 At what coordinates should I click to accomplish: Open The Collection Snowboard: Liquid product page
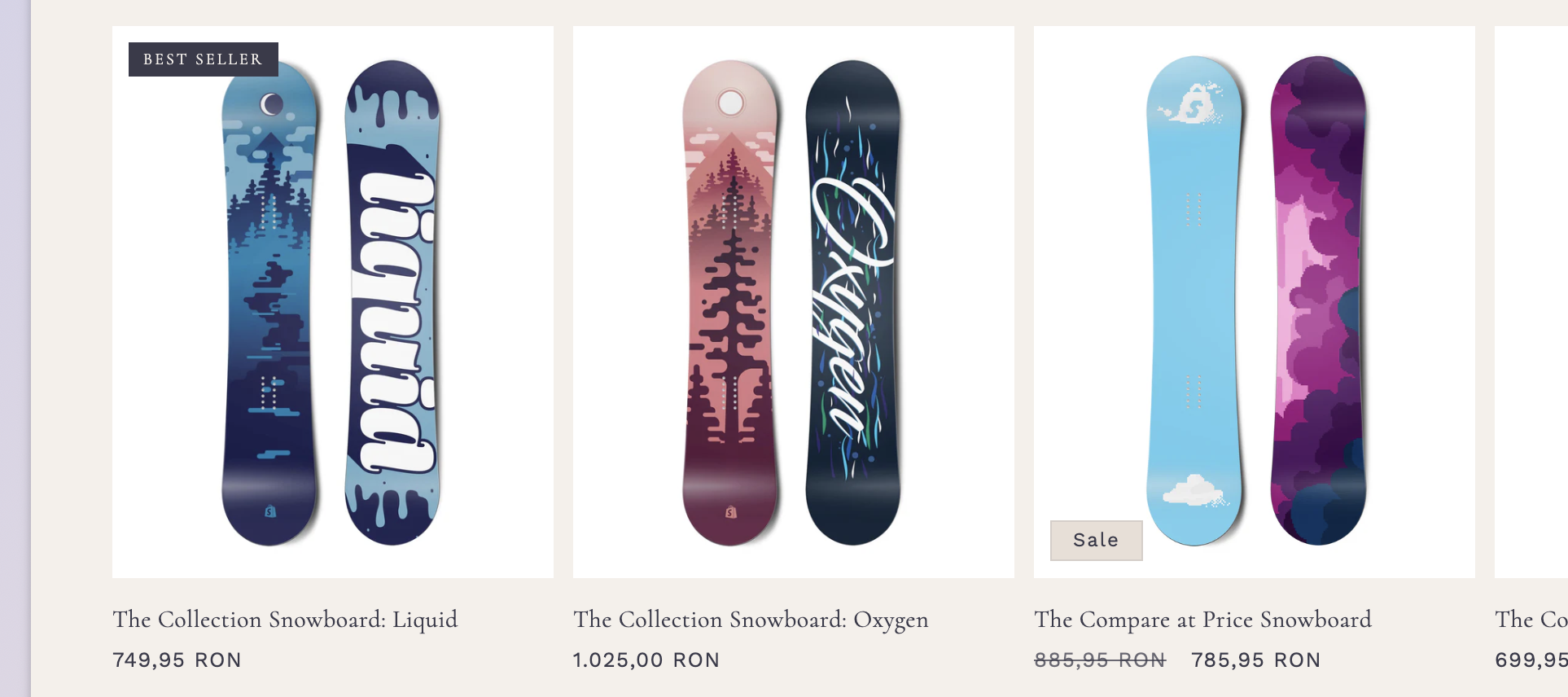tap(284, 620)
